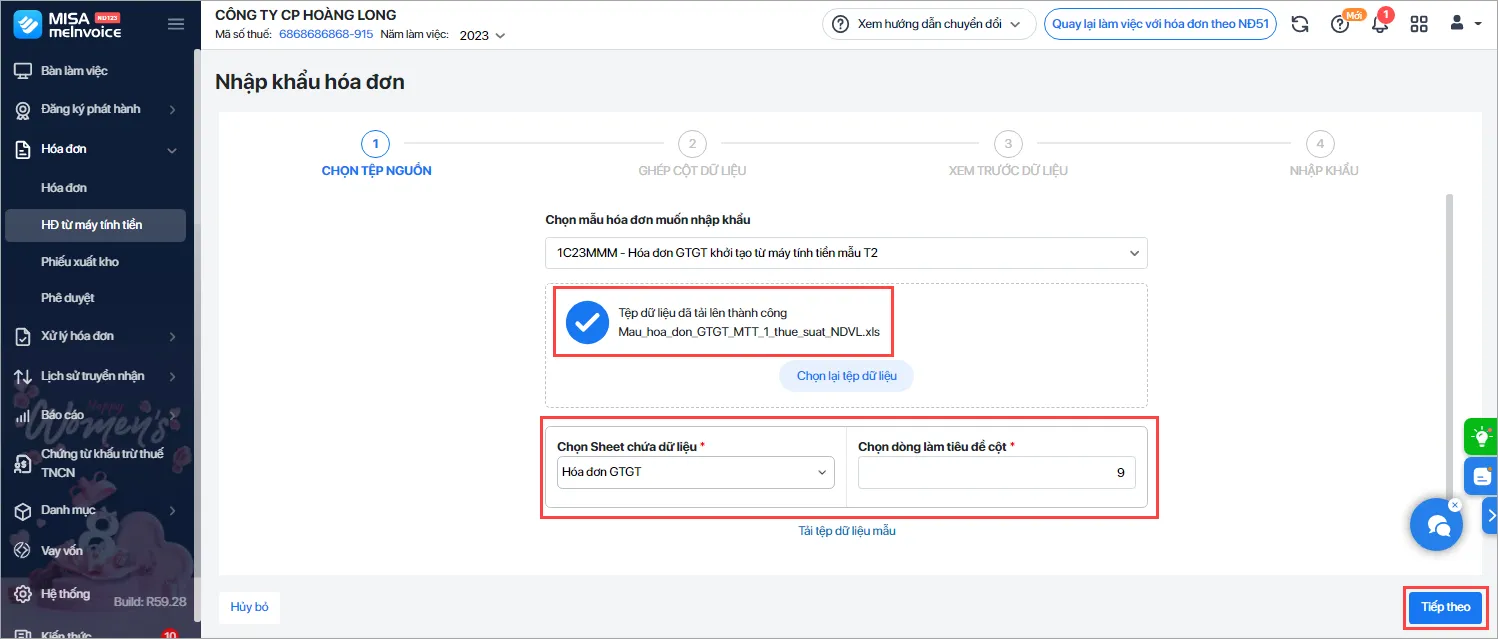Open the Sheet selection dropdown Hóa đơn GTGT
Viewport: 1498px width, 639px height.
695,472
